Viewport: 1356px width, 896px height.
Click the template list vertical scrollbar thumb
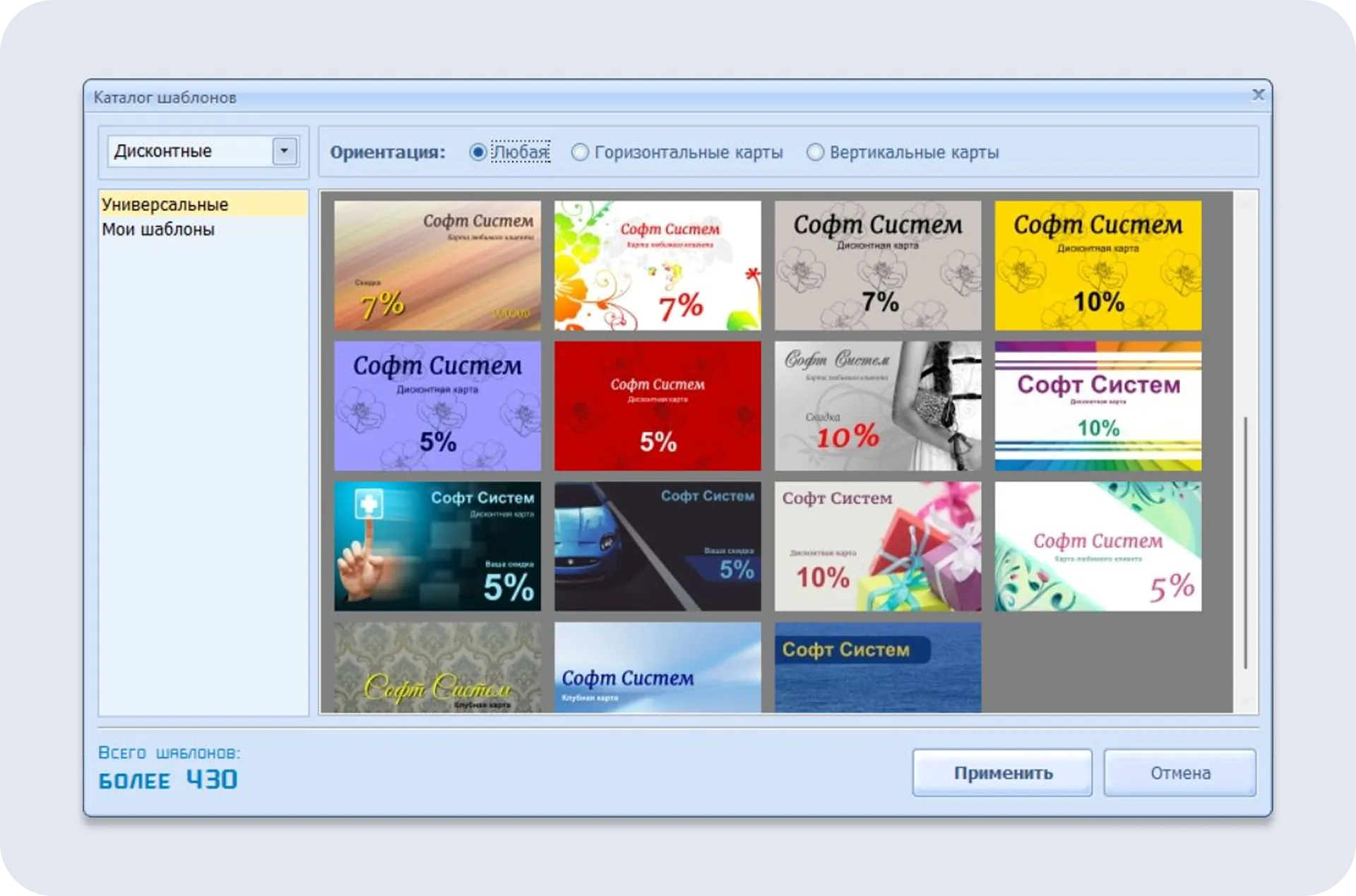pyautogui.click(x=1246, y=542)
